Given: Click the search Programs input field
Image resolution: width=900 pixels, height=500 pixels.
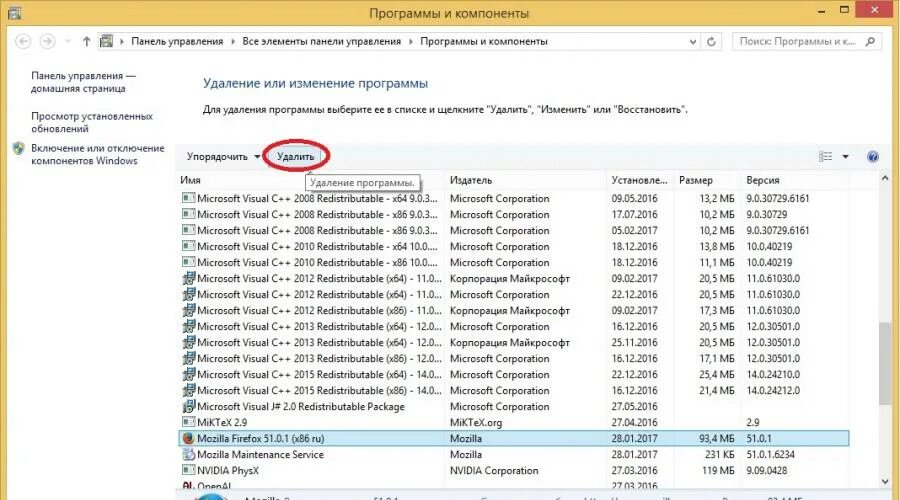Looking at the screenshot, I should click(798, 41).
